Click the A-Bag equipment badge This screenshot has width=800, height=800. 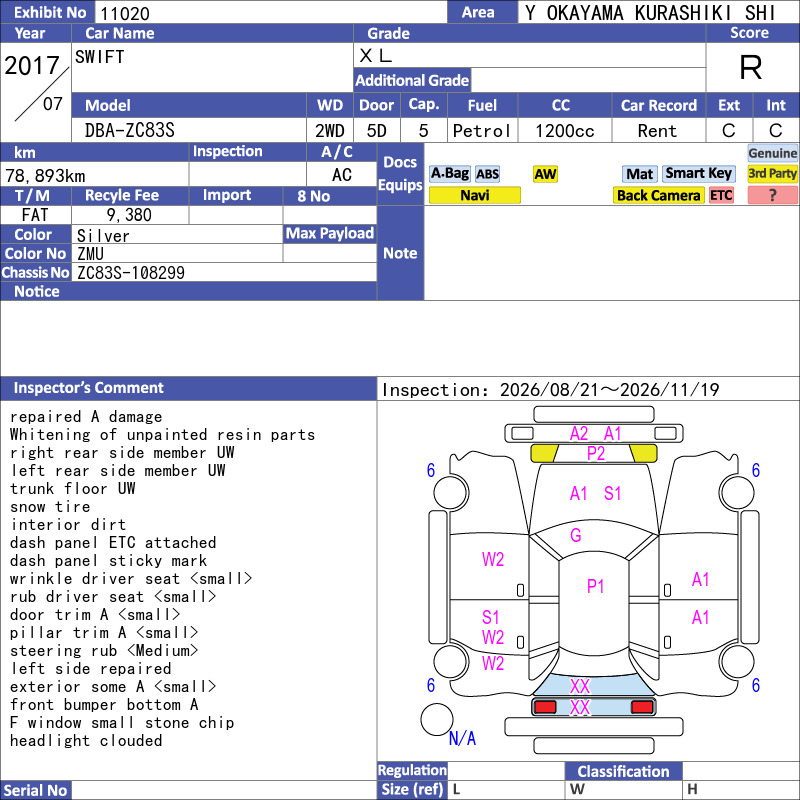pos(449,174)
